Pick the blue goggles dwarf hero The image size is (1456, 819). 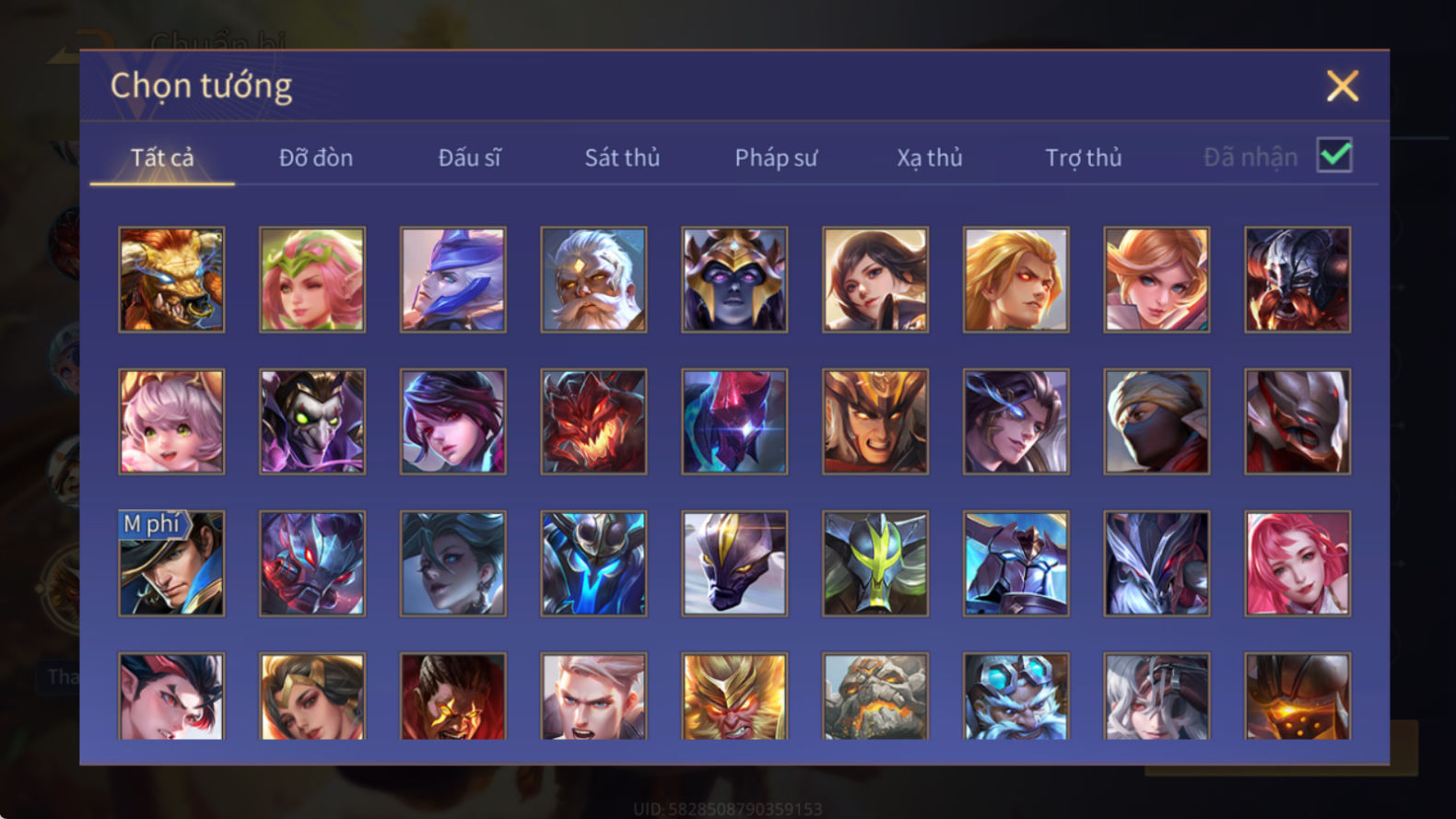pyautogui.click(x=1016, y=696)
